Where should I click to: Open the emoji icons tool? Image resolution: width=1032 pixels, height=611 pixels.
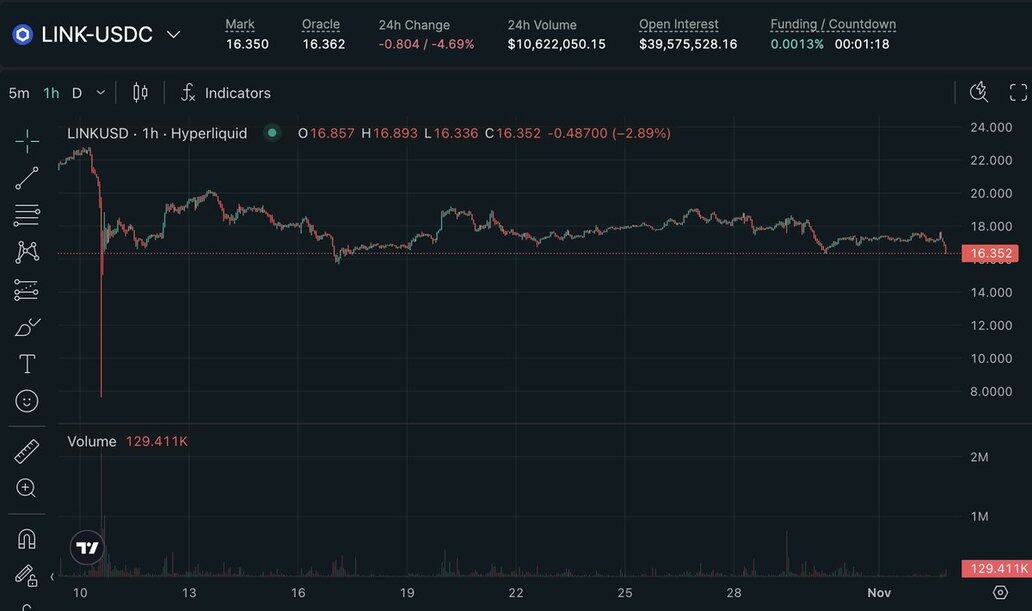coord(27,401)
